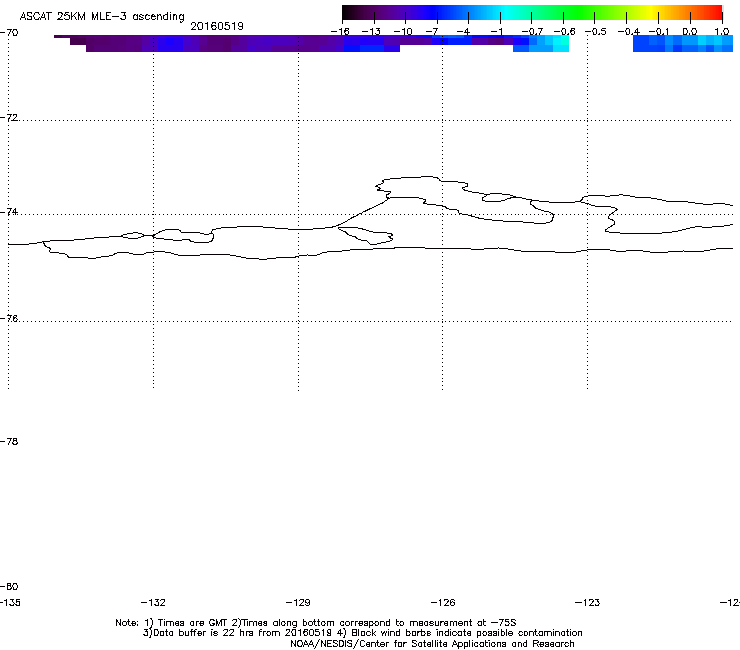Click the -16 color scale label
Image resolution: width=740 pixels, height=650 pixels.
click(340, 32)
